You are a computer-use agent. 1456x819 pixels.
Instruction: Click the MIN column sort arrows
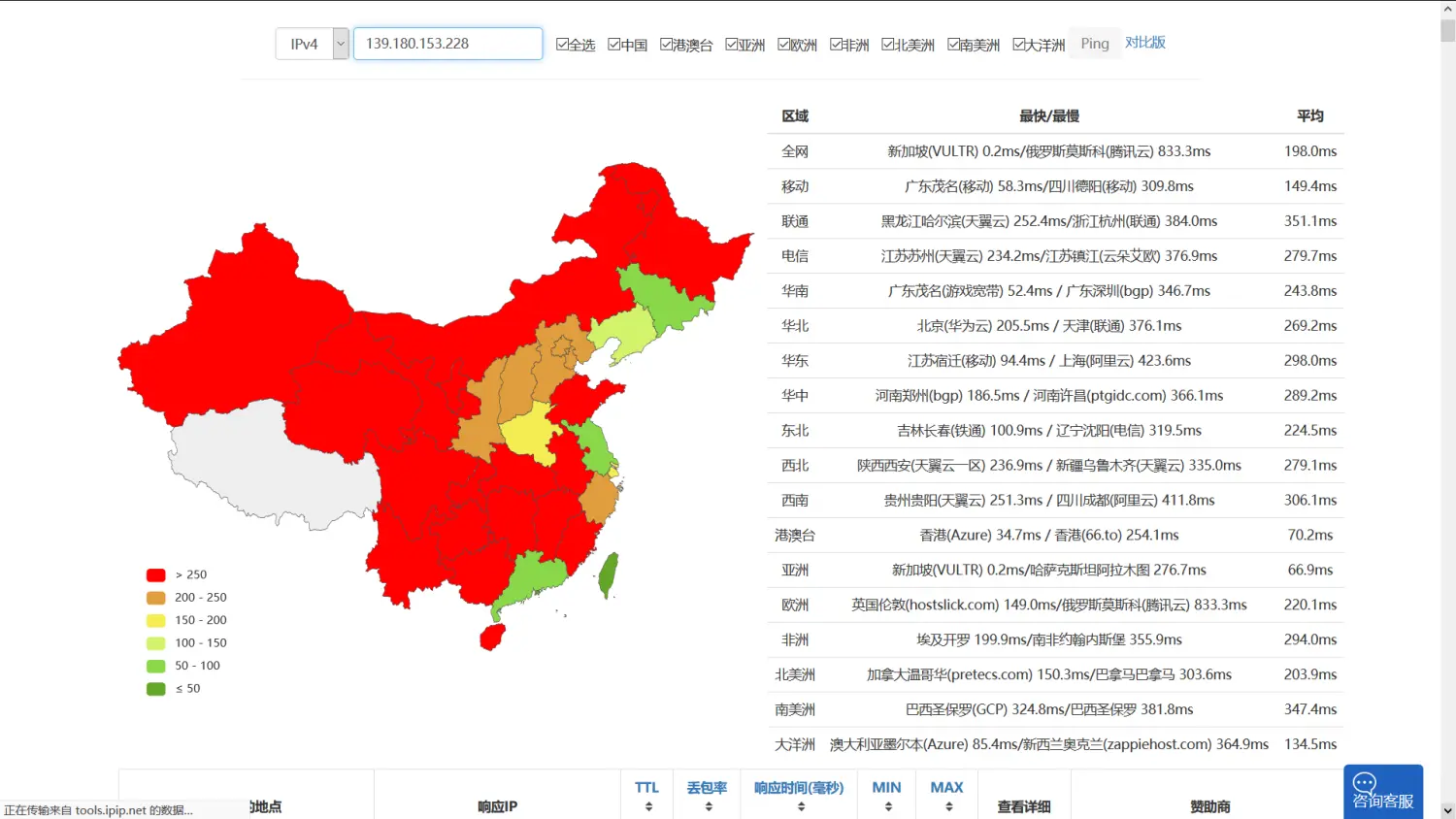[x=888, y=806]
